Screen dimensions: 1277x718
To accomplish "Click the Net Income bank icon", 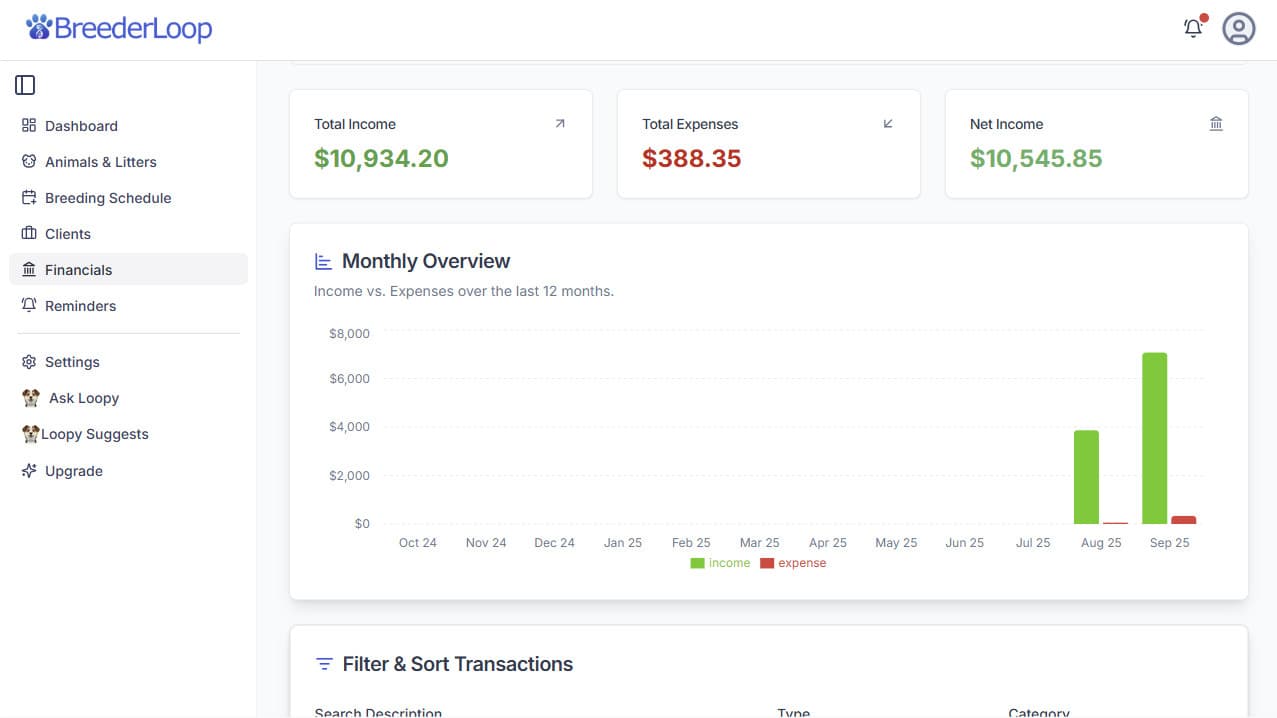I will click(x=1216, y=124).
